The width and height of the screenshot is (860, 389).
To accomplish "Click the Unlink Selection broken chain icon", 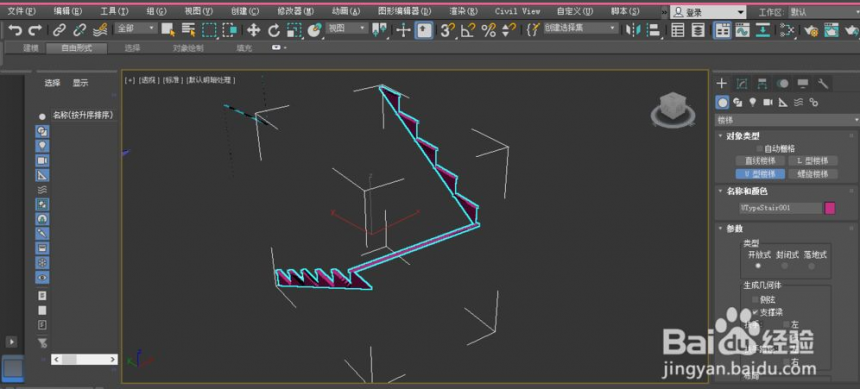I will (80, 30).
